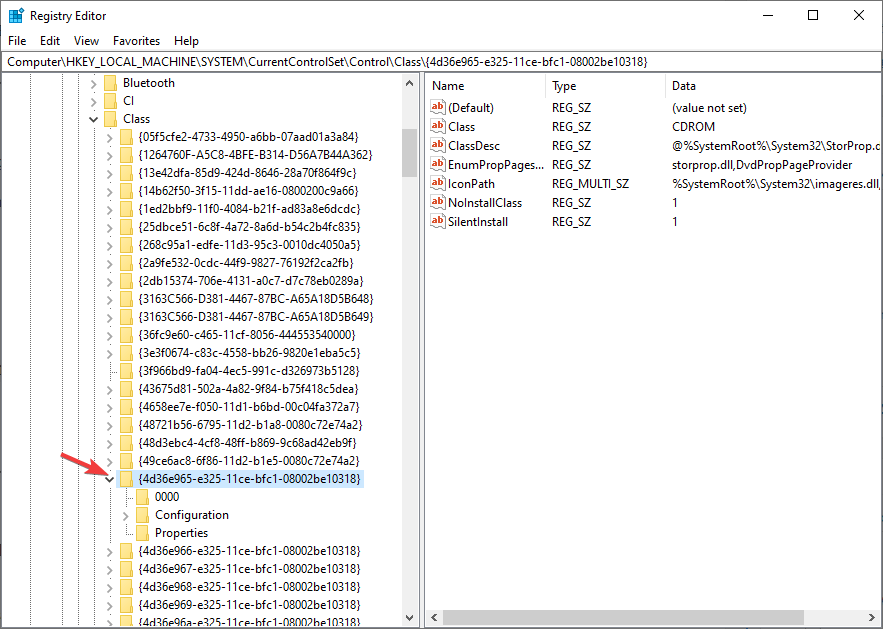Screen dimensions: 883x629
Task: Click folder icon of {3f966bd9-fa04-4ec5-991c-d326973b5128}
Action: pos(127,371)
